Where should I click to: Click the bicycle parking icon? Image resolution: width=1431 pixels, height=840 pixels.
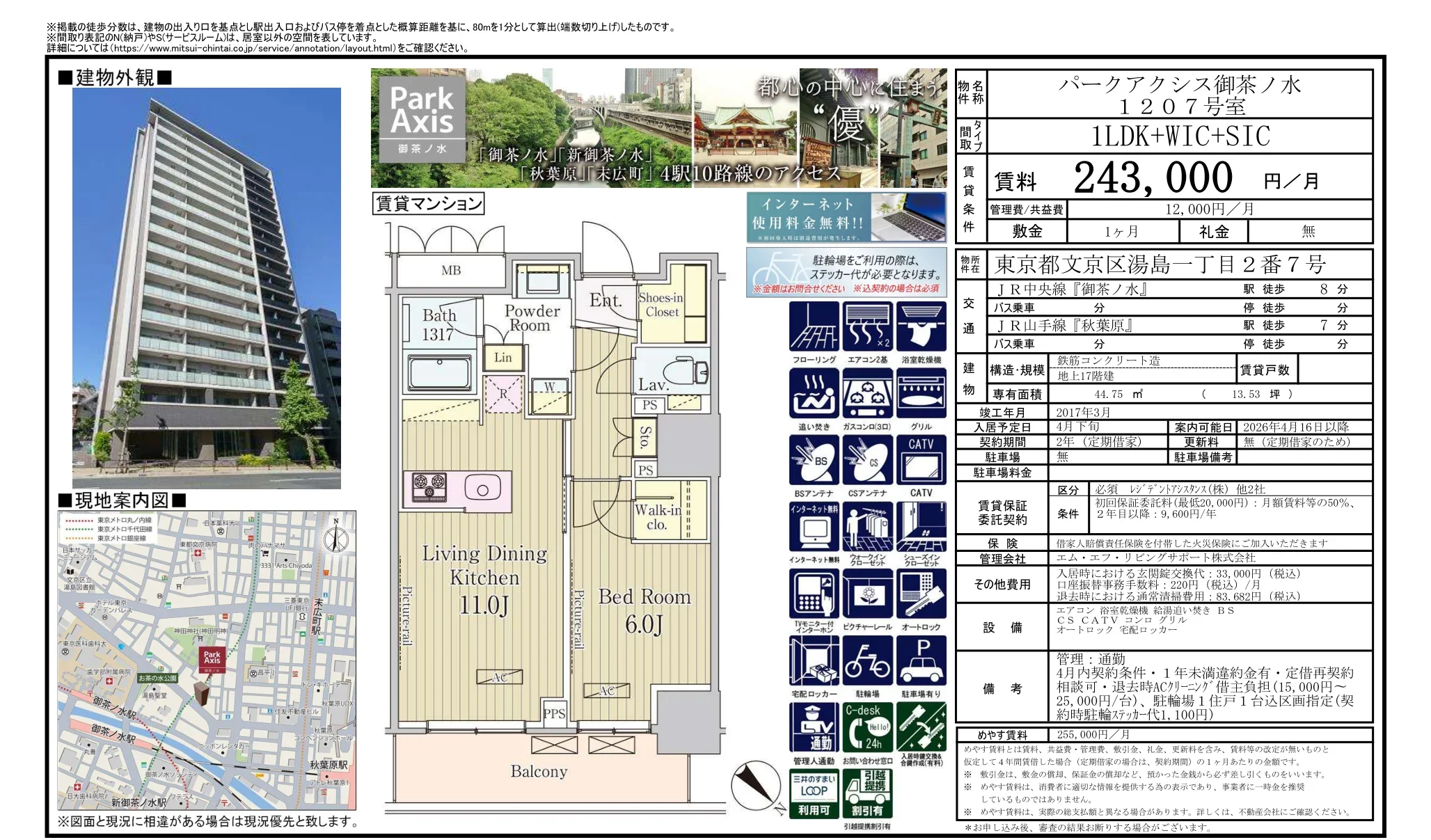[867, 660]
